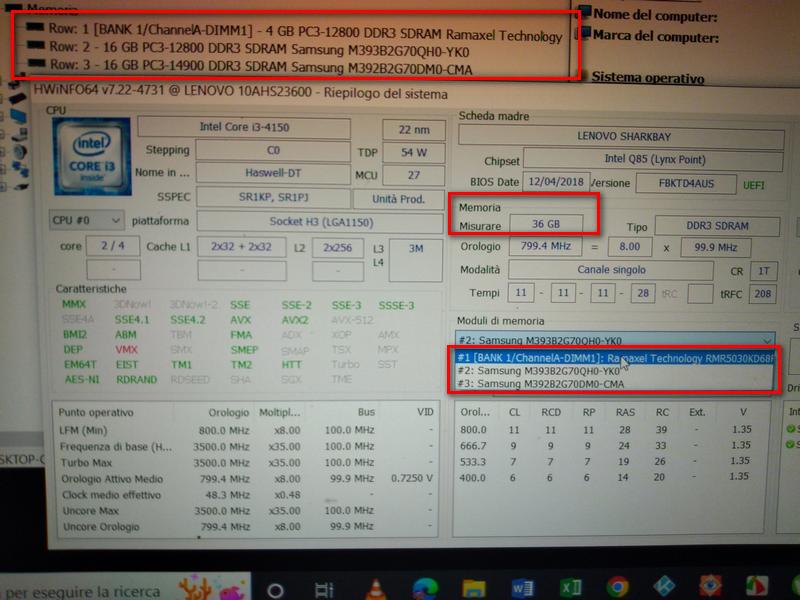Click the Canale singolo mode field
The height and width of the screenshot is (600, 800).
point(611,270)
